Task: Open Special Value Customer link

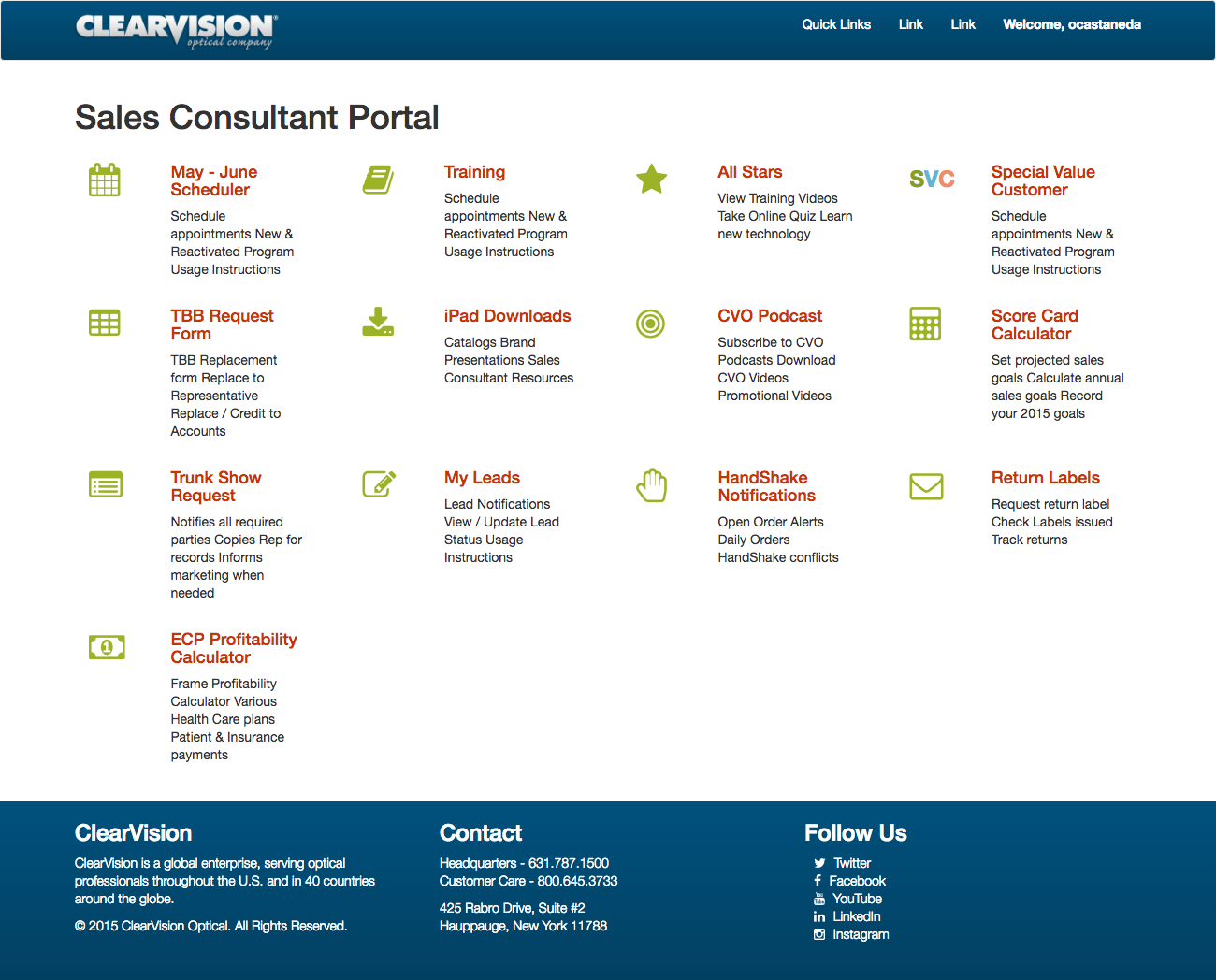Action: [x=1043, y=180]
